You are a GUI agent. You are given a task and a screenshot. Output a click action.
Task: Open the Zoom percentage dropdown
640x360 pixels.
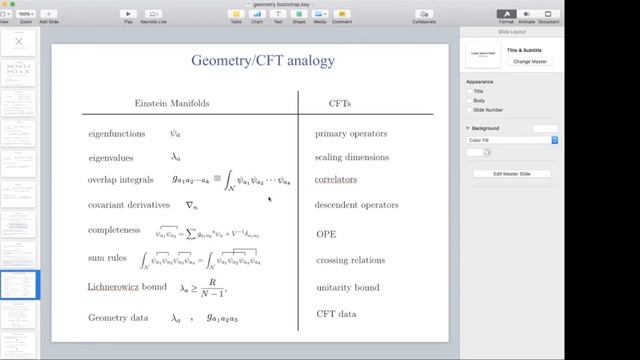pos(26,14)
